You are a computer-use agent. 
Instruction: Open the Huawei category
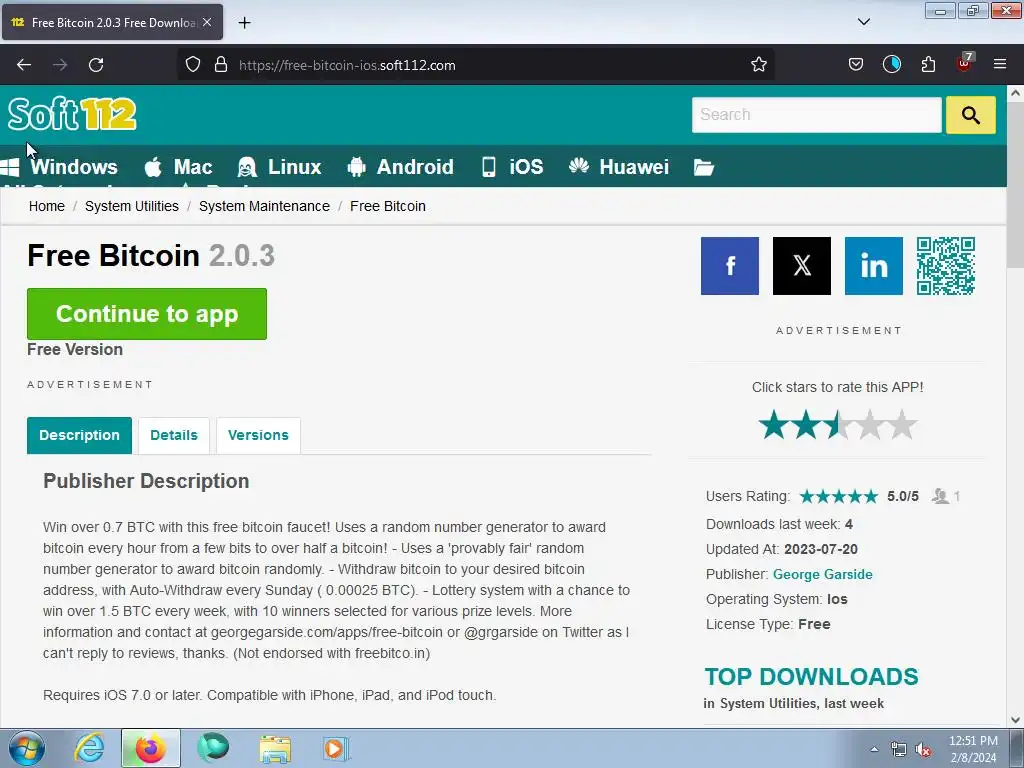coord(618,167)
